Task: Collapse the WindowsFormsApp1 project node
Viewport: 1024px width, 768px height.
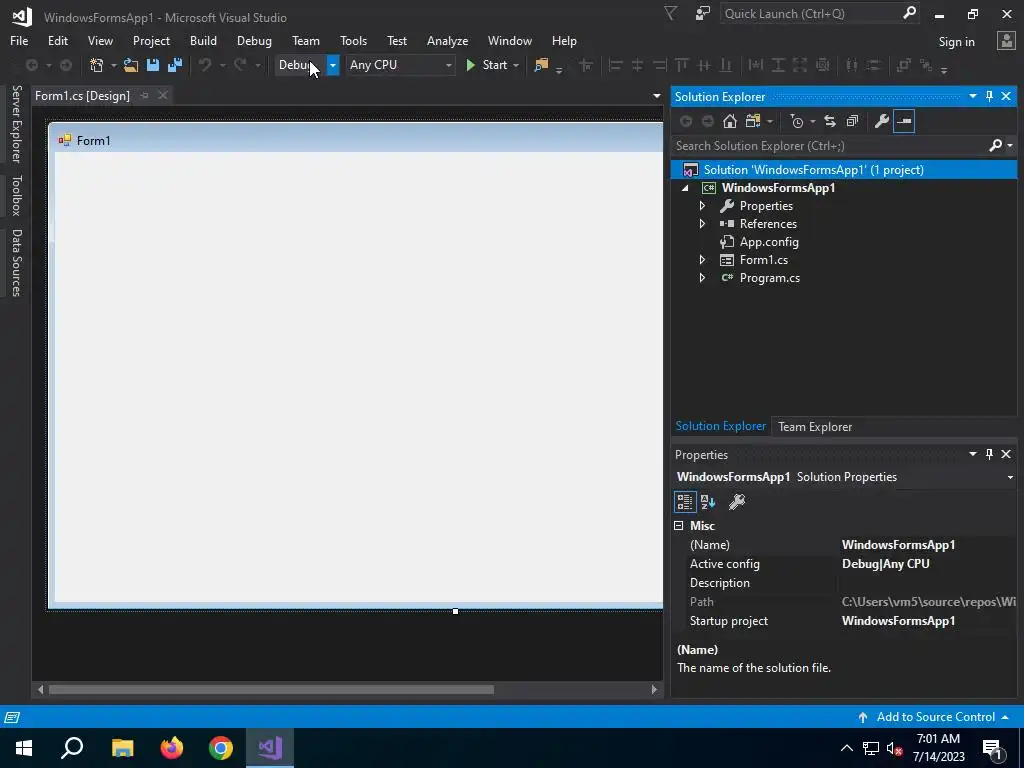Action: tap(685, 188)
